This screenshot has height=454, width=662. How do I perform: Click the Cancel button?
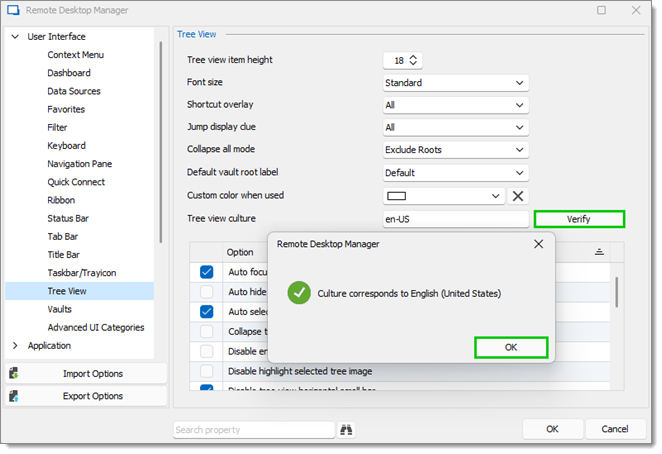point(615,429)
